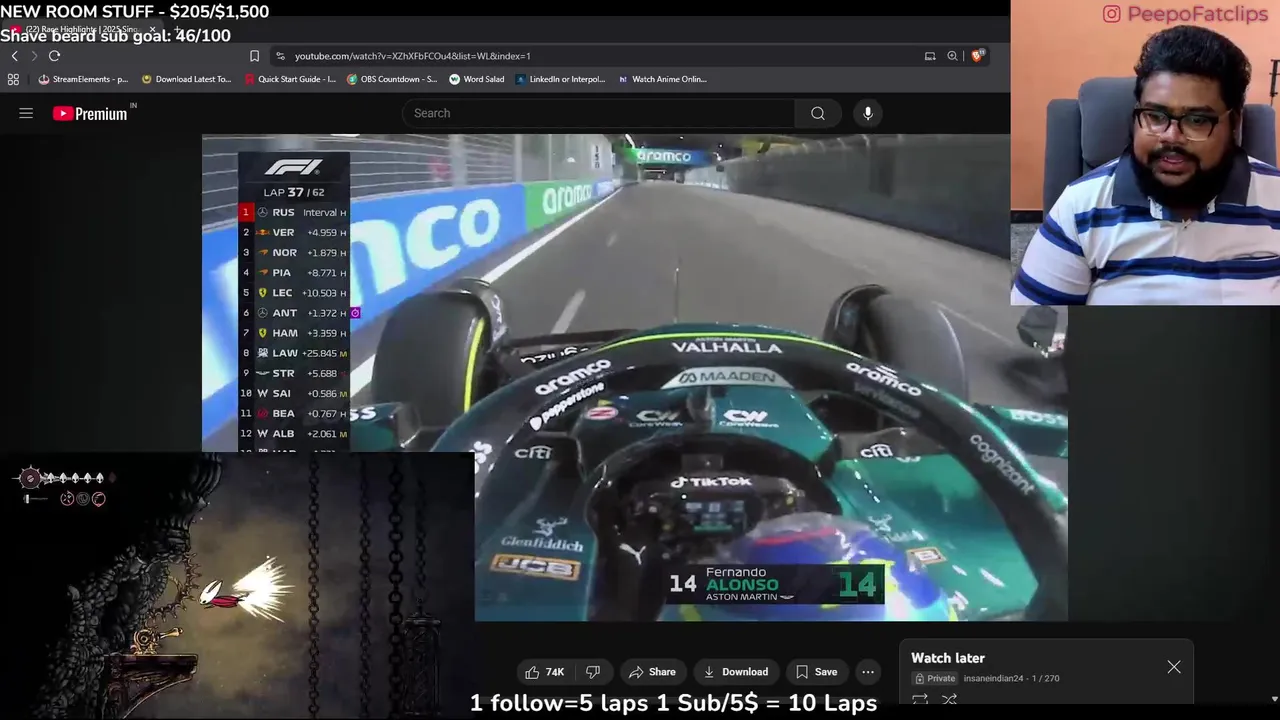1280x720 pixels.
Task: Click the search magnifier button
Action: coord(818,113)
